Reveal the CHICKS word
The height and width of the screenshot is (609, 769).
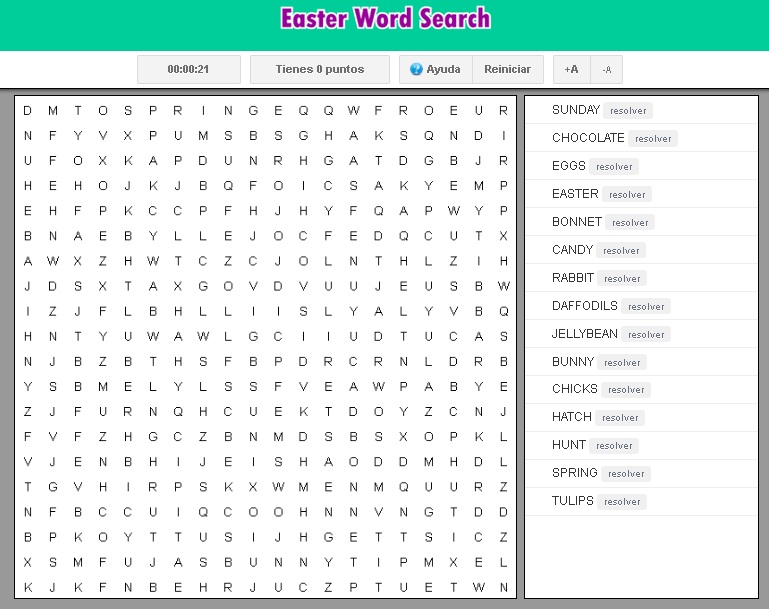626,390
